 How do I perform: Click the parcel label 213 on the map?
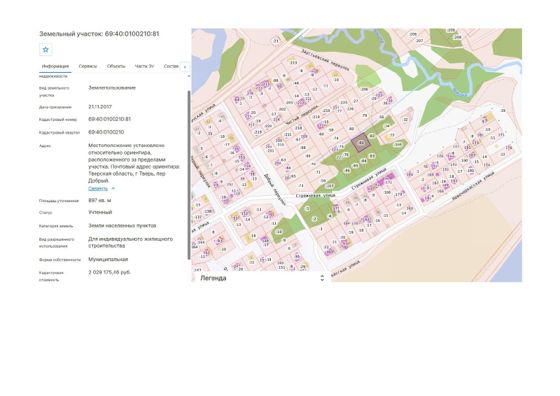tap(293, 62)
